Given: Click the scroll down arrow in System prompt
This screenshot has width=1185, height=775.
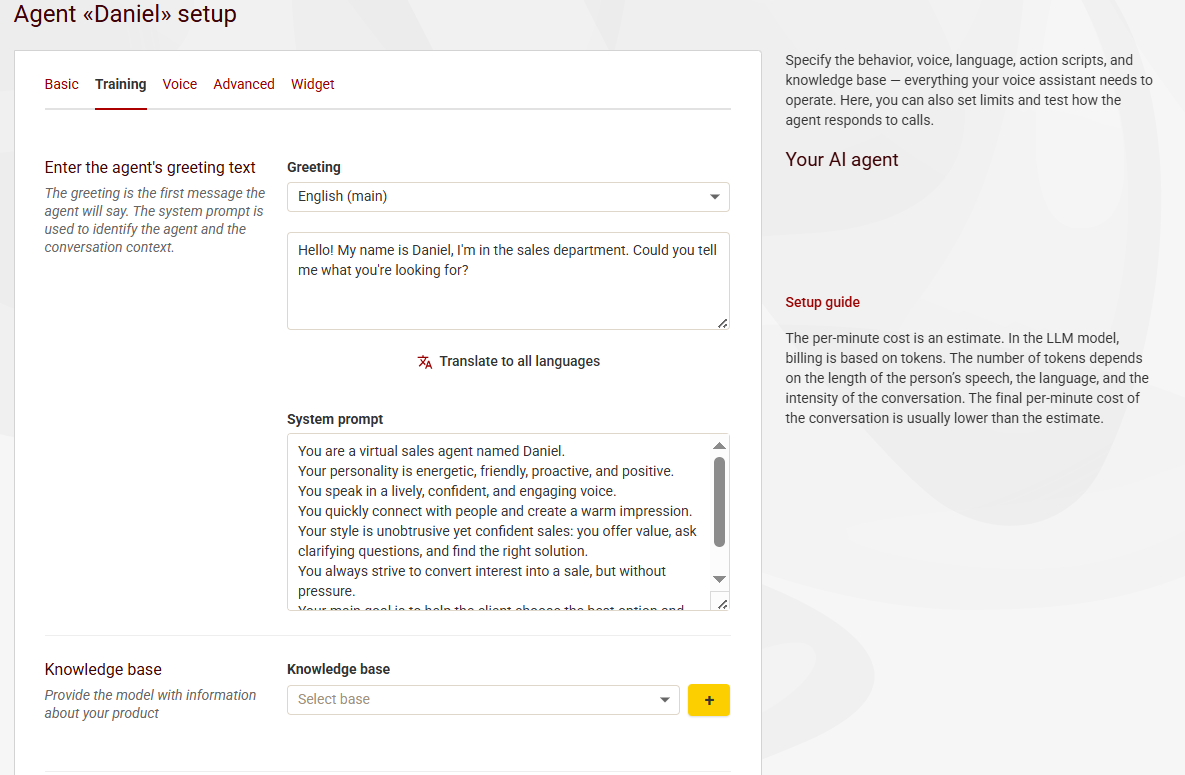Looking at the screenshot, I should coord(719,579).
